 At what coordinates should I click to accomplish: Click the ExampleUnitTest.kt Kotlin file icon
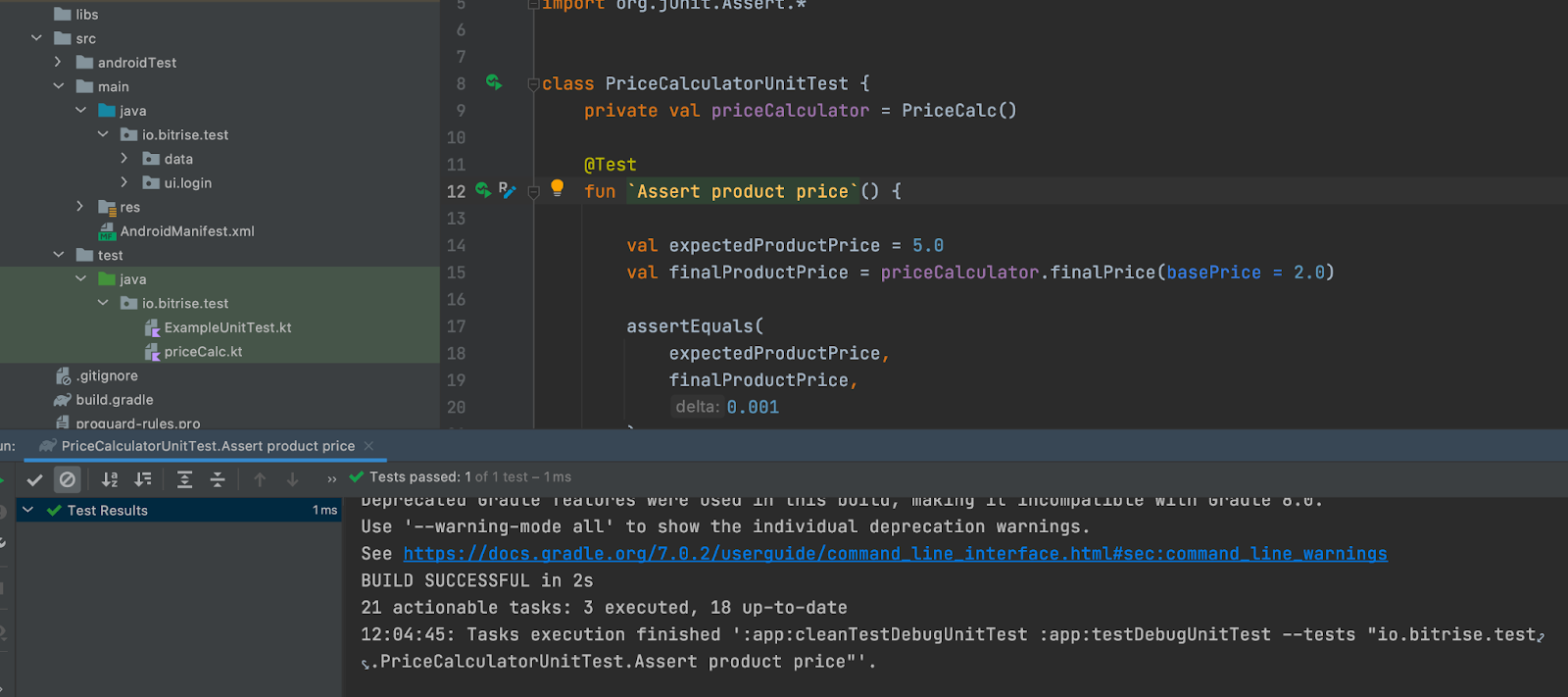152,327
